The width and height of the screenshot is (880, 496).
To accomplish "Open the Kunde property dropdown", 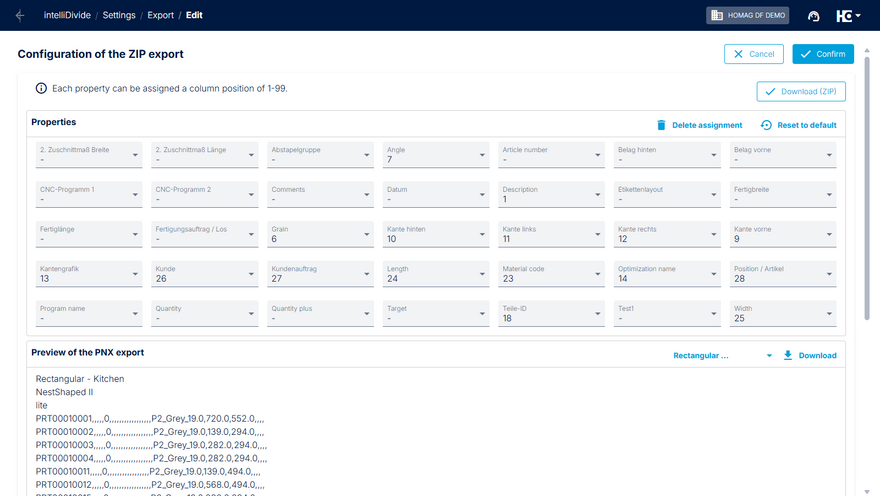I will tap(251, 275).
